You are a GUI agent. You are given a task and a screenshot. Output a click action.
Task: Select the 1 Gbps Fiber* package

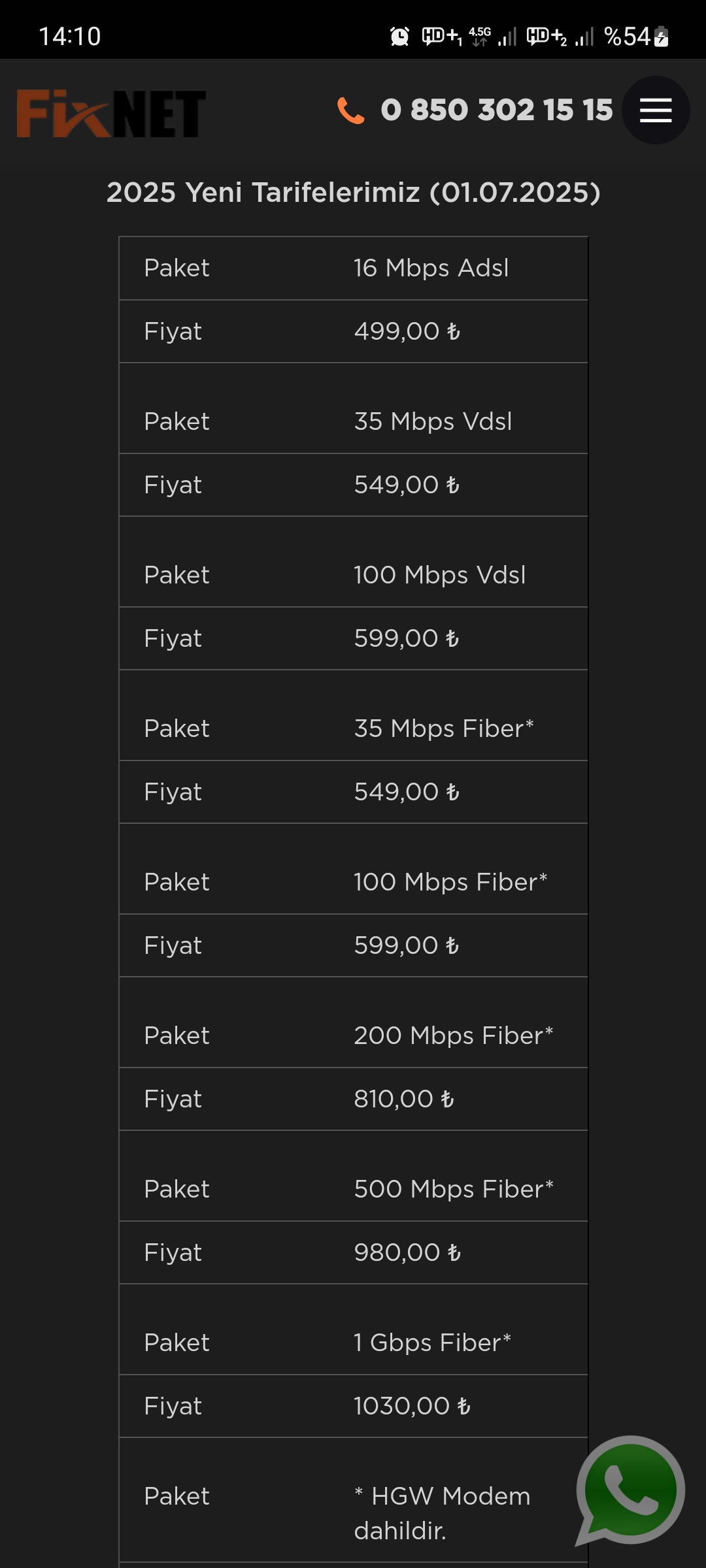click(432, 1343)
